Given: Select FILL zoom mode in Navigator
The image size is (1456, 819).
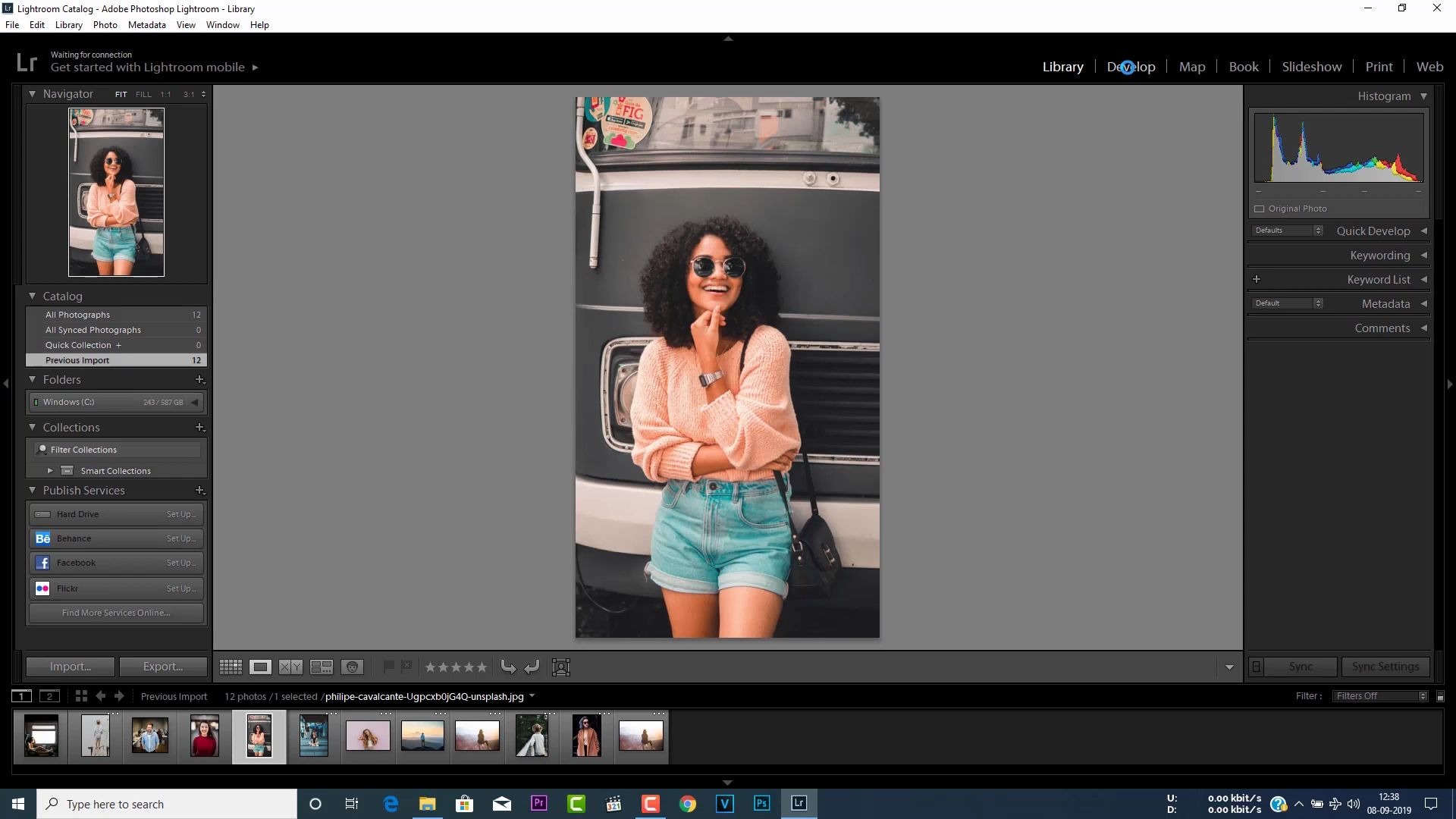Looking at the screenshot, I should (143, 95).
